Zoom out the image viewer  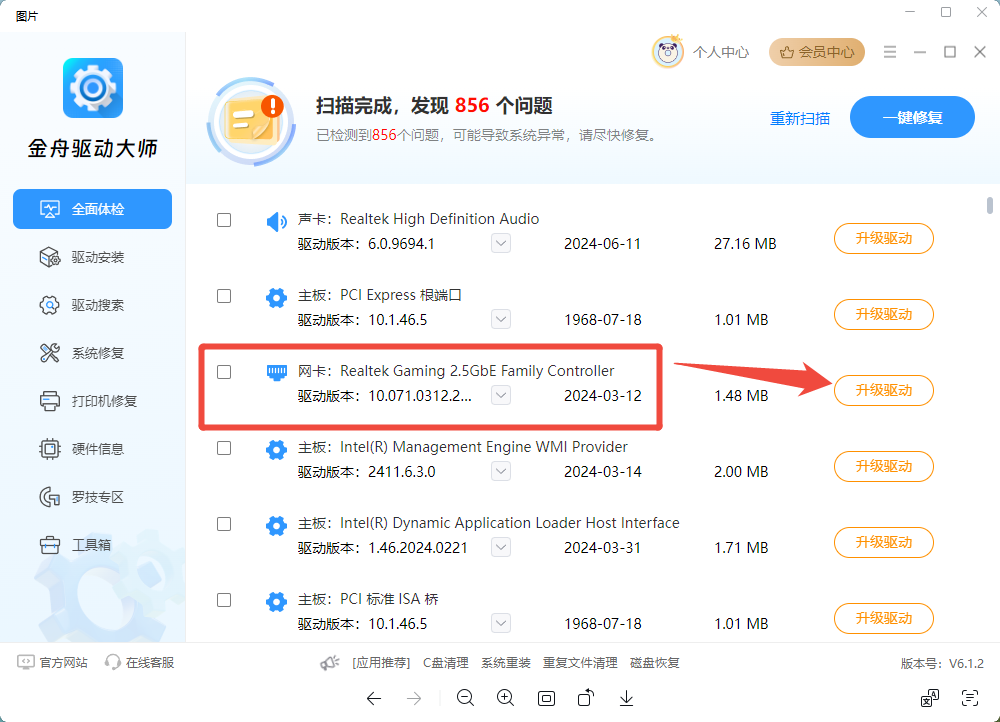point(465,698)
